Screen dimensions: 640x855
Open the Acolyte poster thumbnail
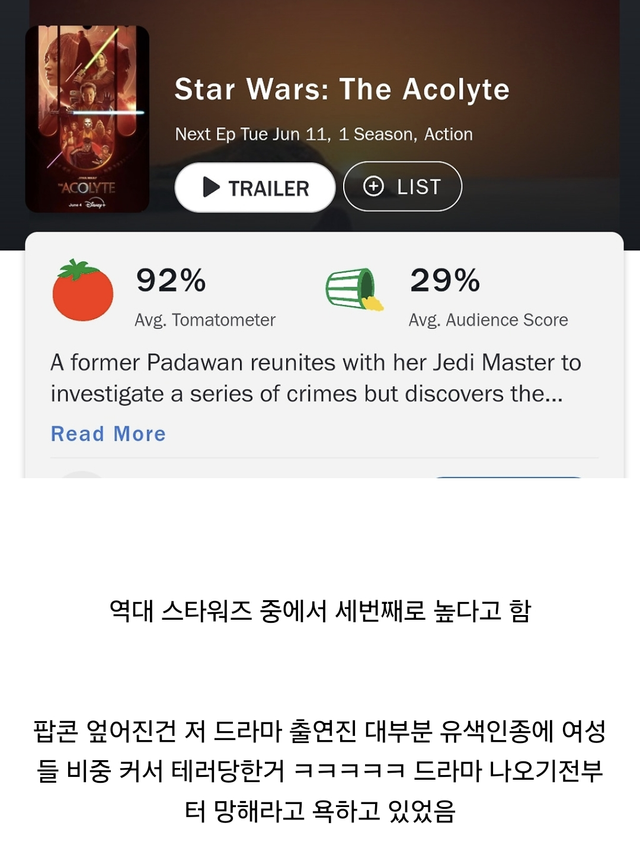point(87,118)
